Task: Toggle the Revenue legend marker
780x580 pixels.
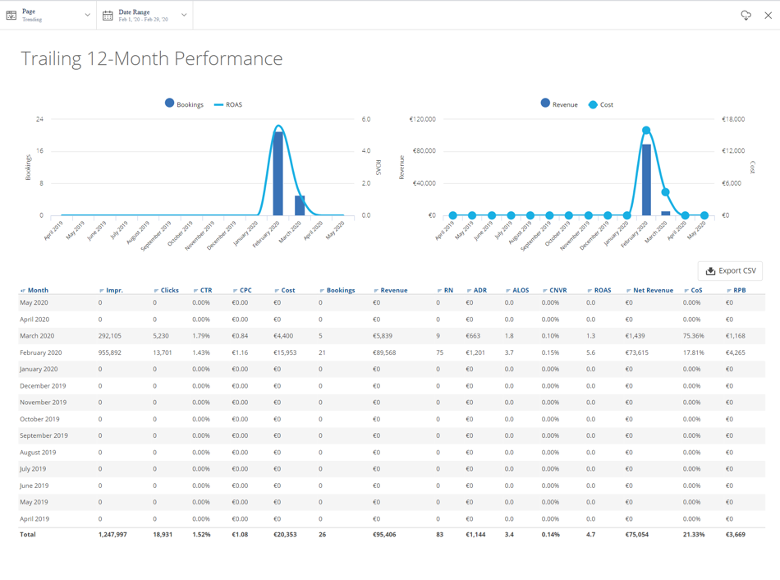Action: [x=545, y=103]
